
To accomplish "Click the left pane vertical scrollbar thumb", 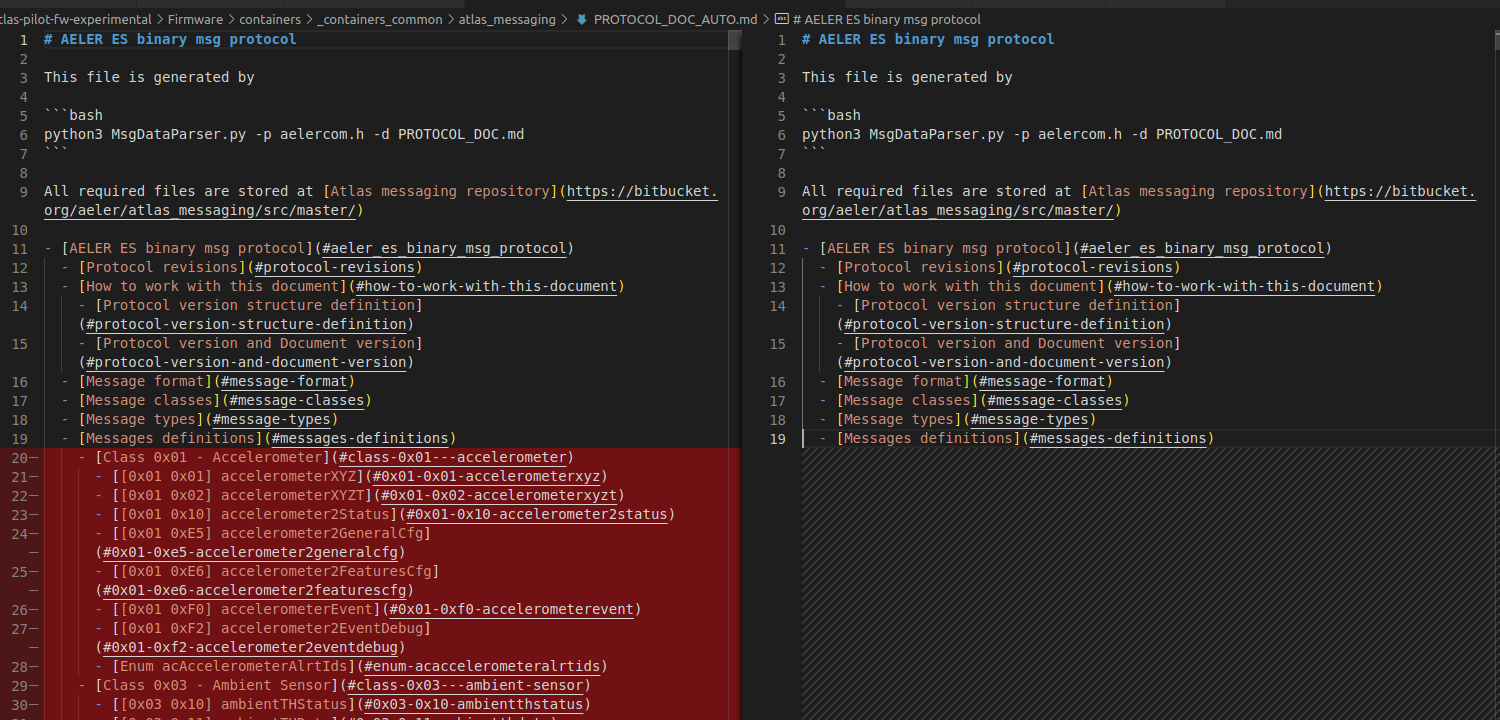I will 734,40.
